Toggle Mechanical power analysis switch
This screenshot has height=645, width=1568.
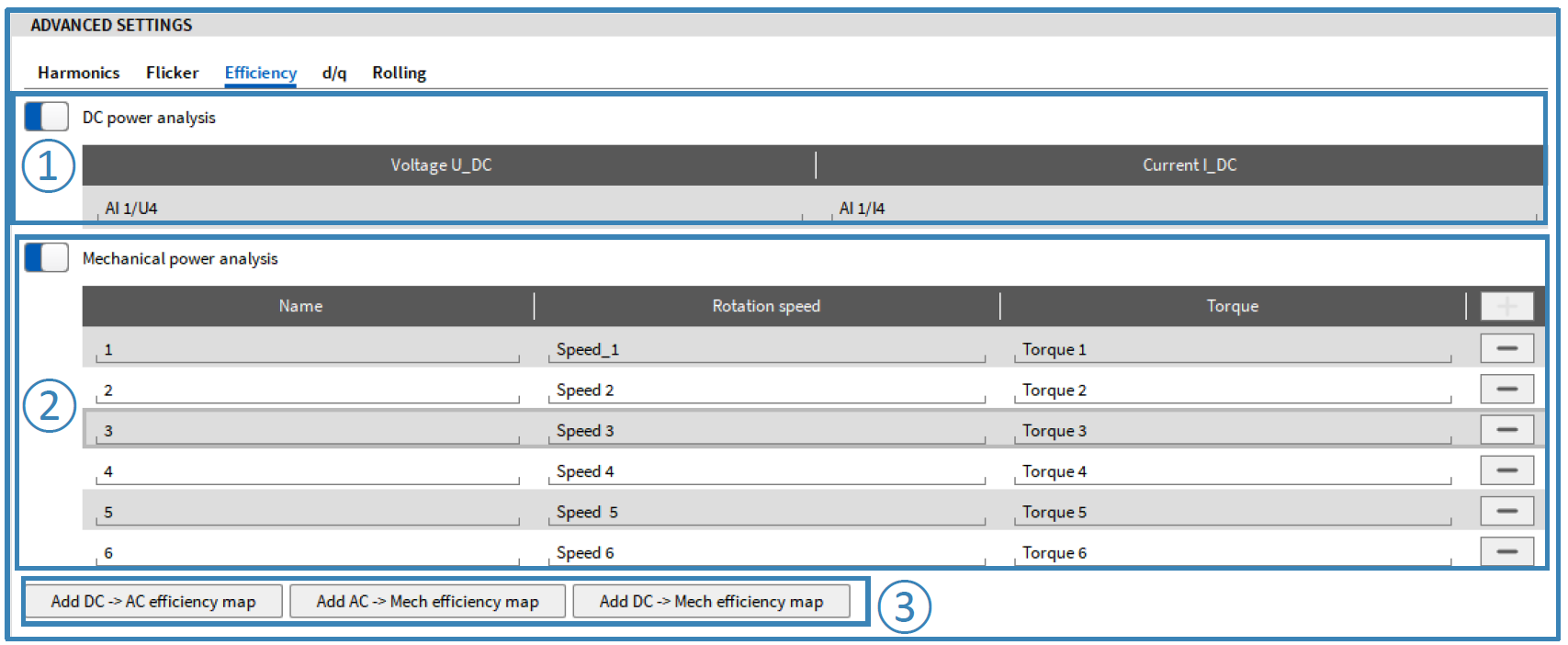coord(46,258)
